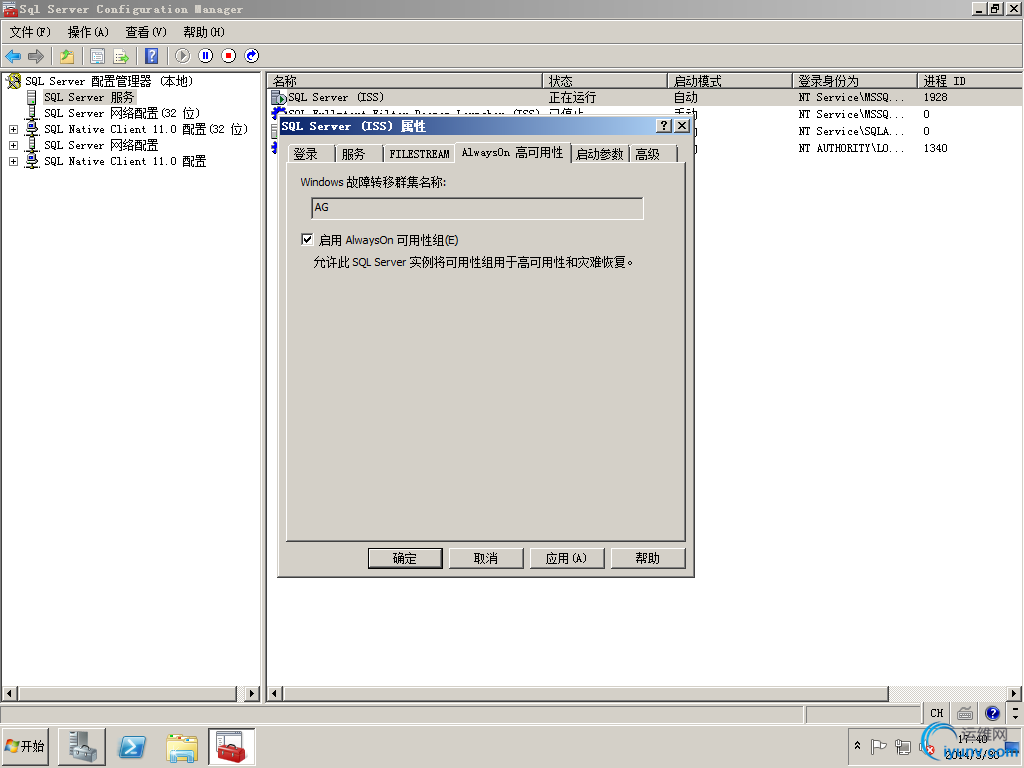Expand SQL Native Client 11.0 配置(32 位)
Image resolution: width=1024 pixels, height=768 pixels.
(12, 128)
